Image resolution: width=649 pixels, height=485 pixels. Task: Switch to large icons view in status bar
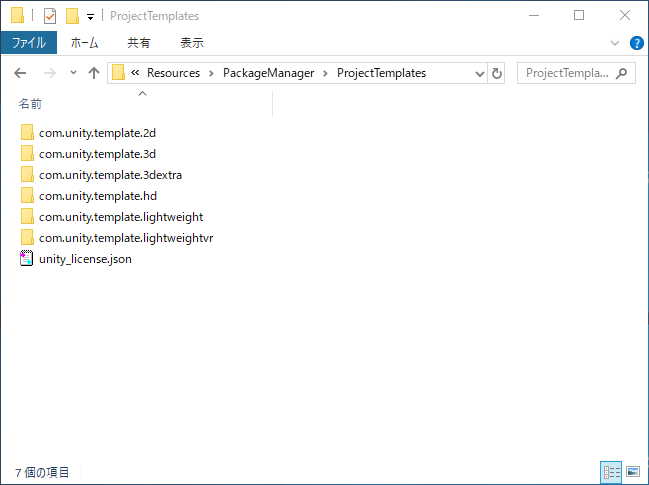[x=633, y=472]
